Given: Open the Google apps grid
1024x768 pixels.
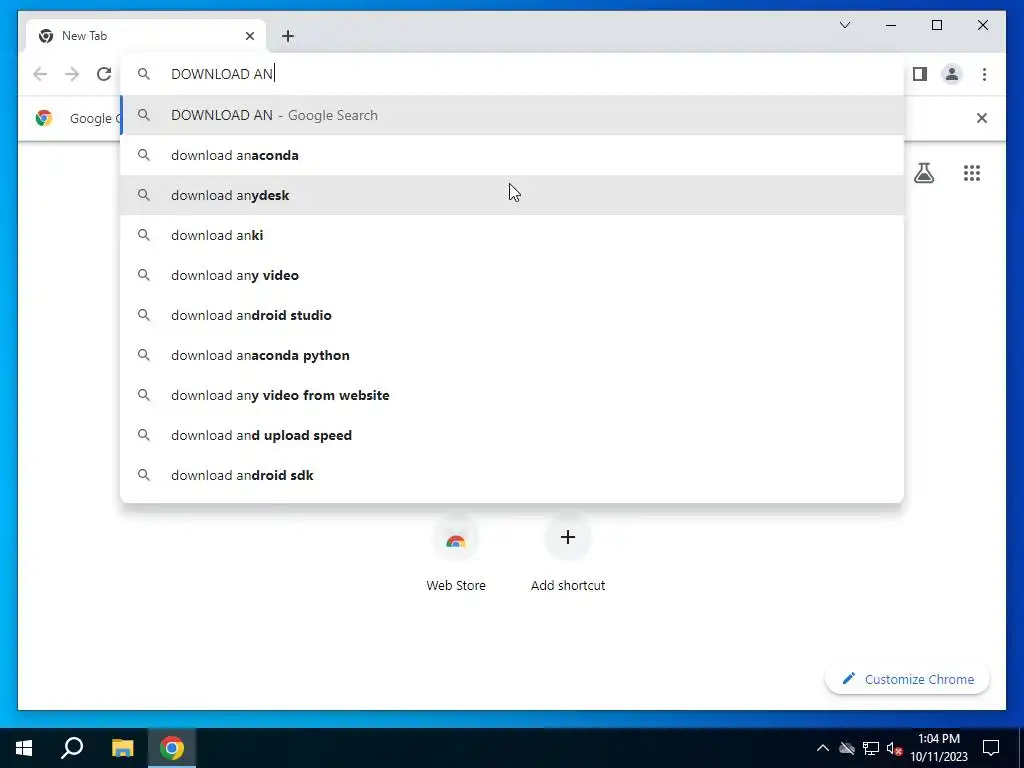Looking at the screenshot, I should tap(972, 173).
